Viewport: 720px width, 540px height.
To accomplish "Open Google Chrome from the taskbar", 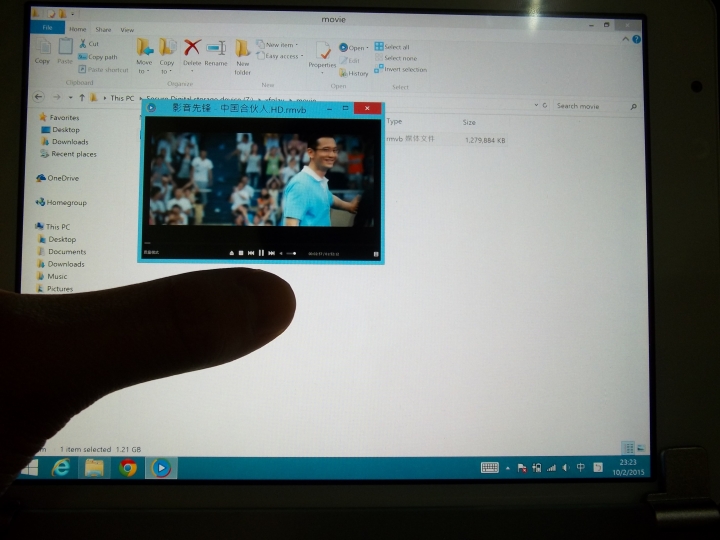I will pyautogui.click(x=128, y=468).
